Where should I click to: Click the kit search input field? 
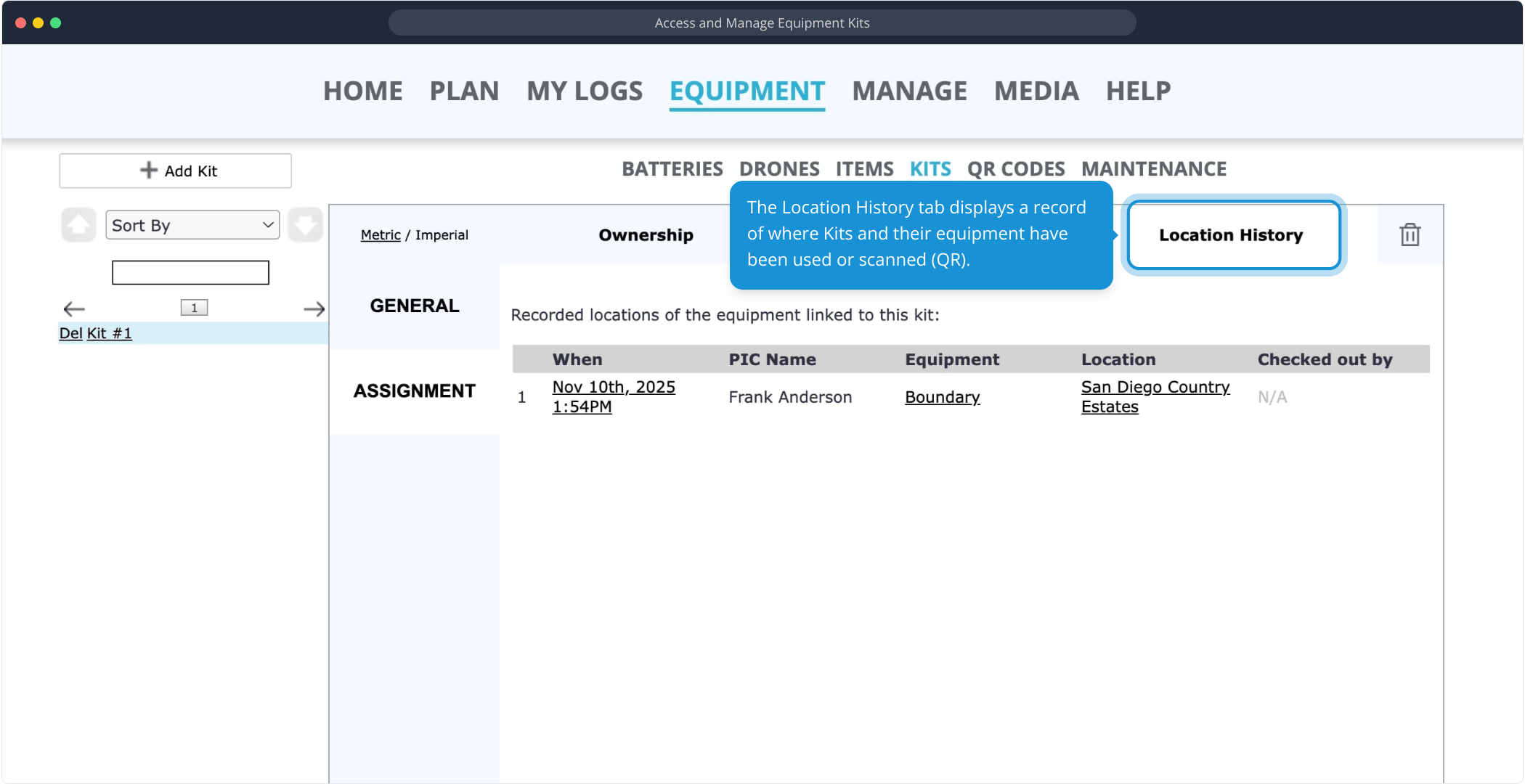coord(190,273)
